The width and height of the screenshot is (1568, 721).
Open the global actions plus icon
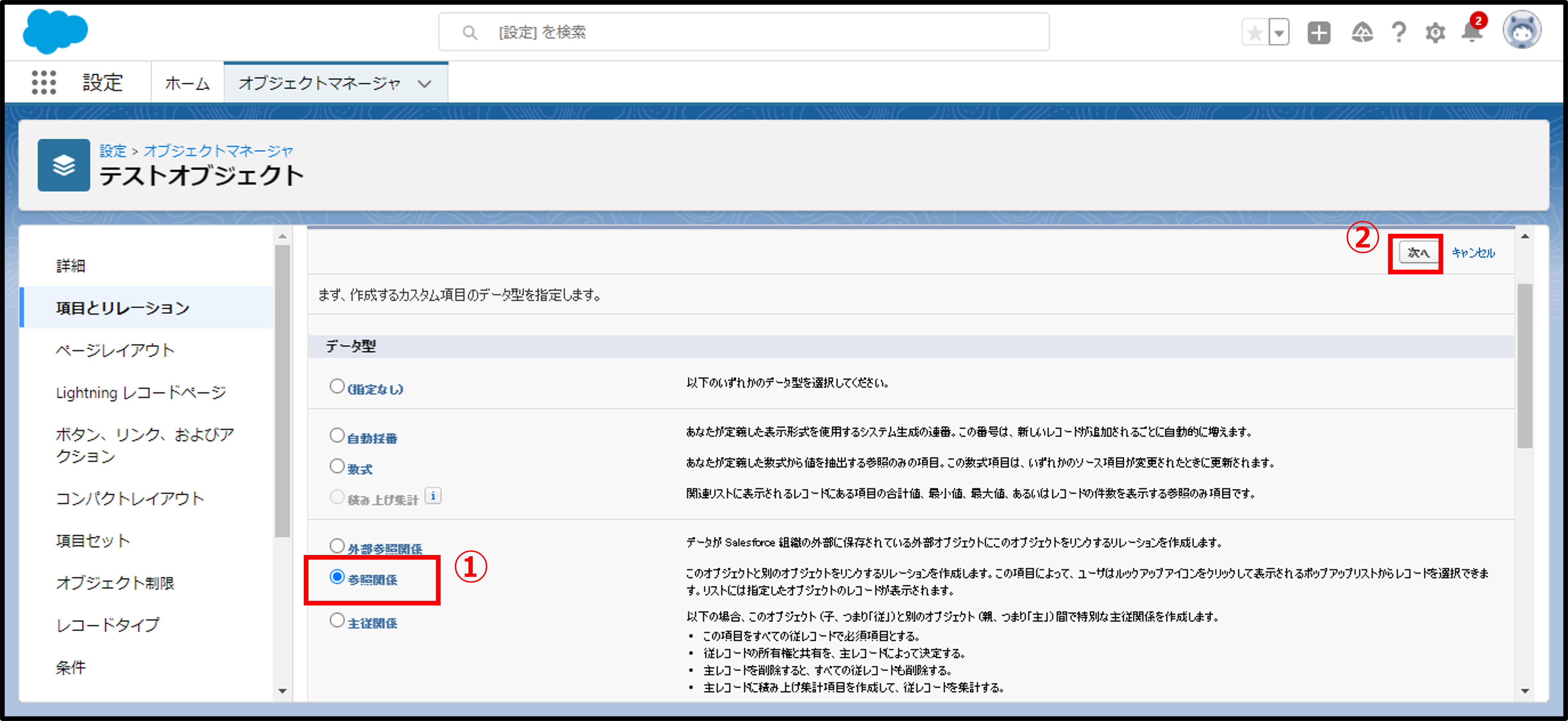(1318, 33)
